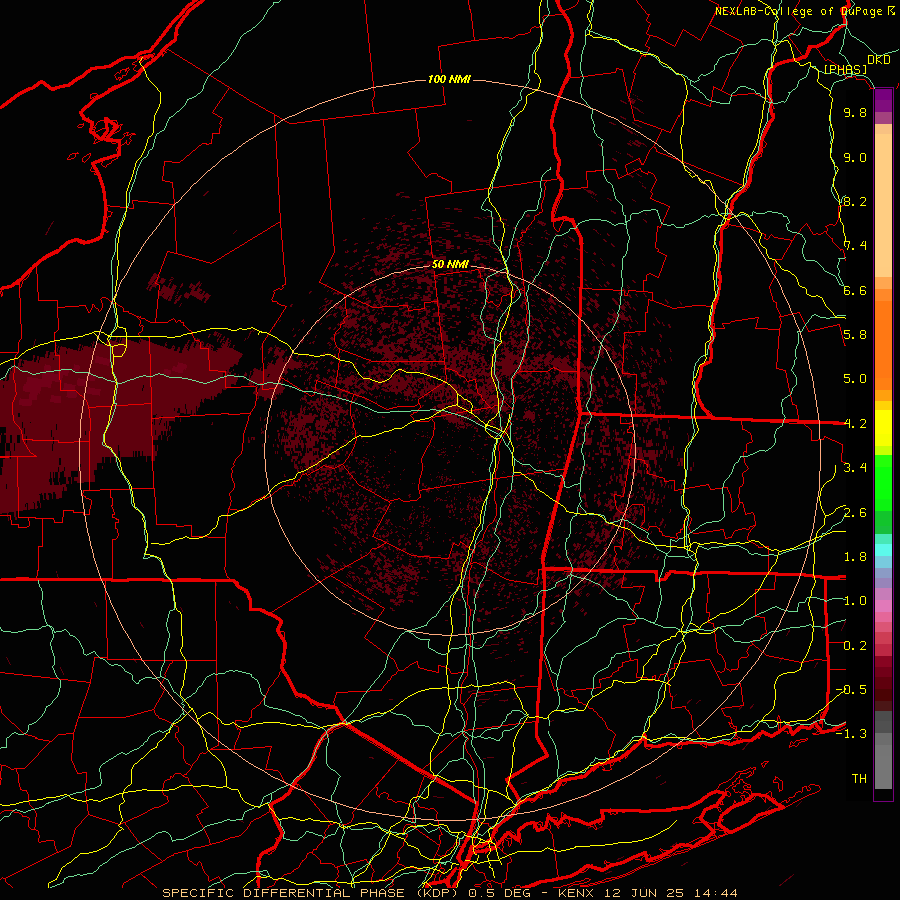Screen dimensions: 900x900
Task: Click the -0.5 value on the color scale
Action: click(851, 689)
